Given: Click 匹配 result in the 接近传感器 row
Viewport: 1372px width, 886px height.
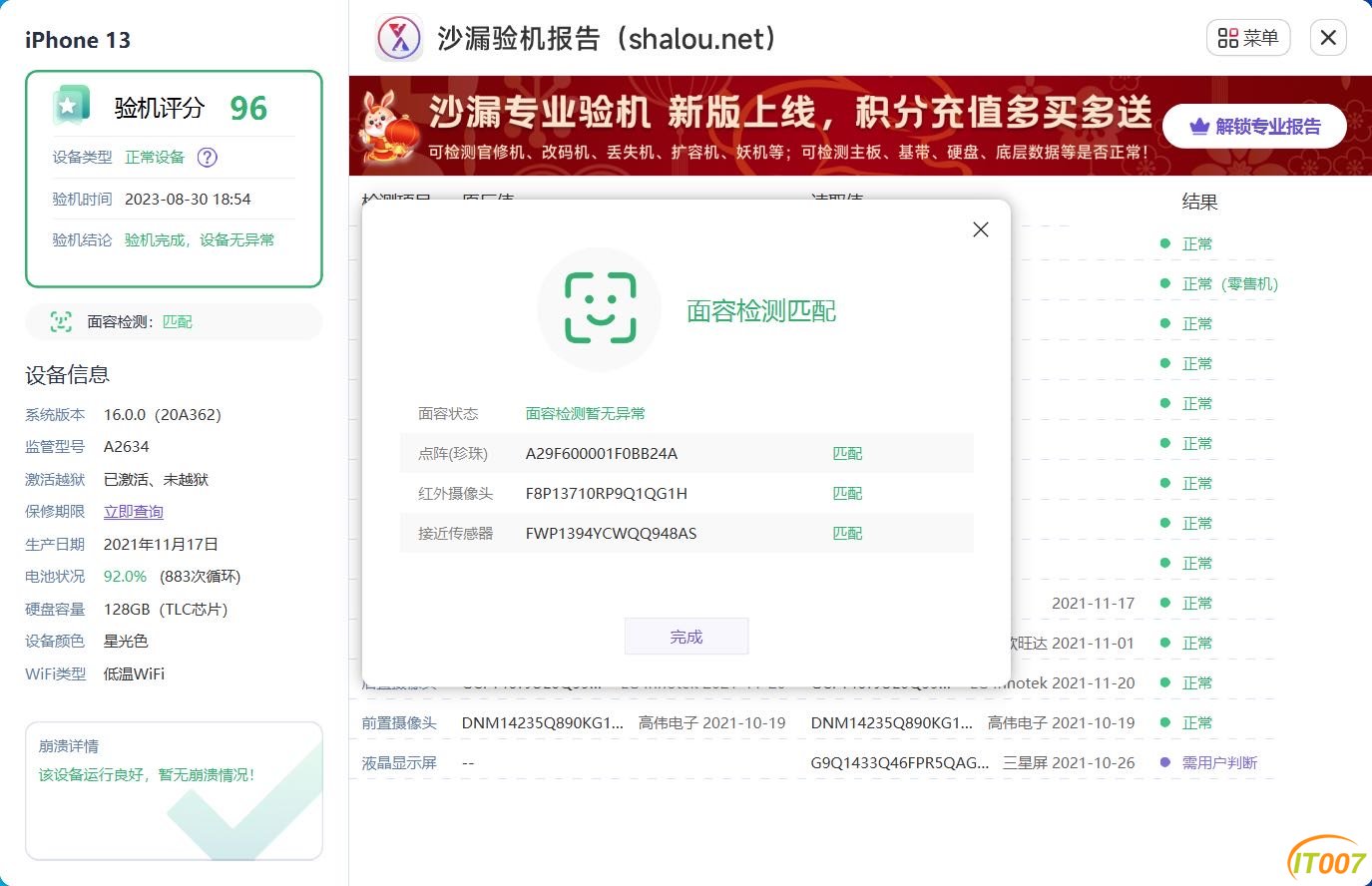Looking at the screenshot, I should [x=847, y=533].
